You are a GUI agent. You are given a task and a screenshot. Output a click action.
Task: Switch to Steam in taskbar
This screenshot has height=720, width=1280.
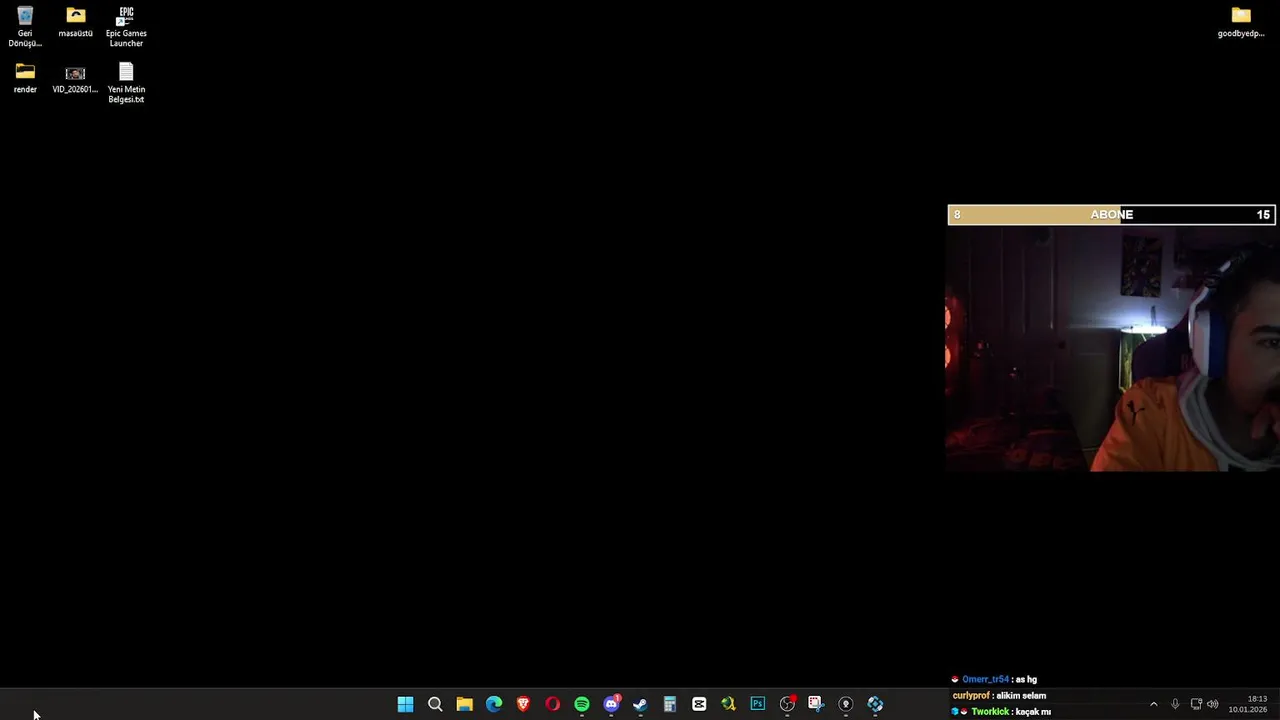coord(640,704)
